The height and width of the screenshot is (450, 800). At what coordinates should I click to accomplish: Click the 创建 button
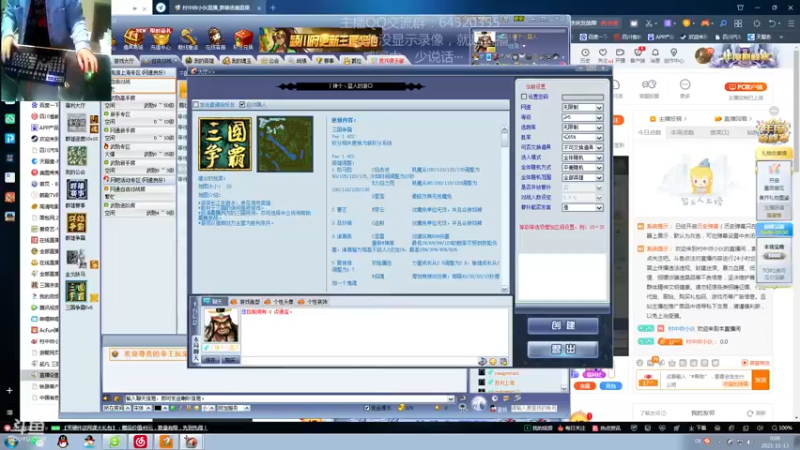(x=563, y=326)
